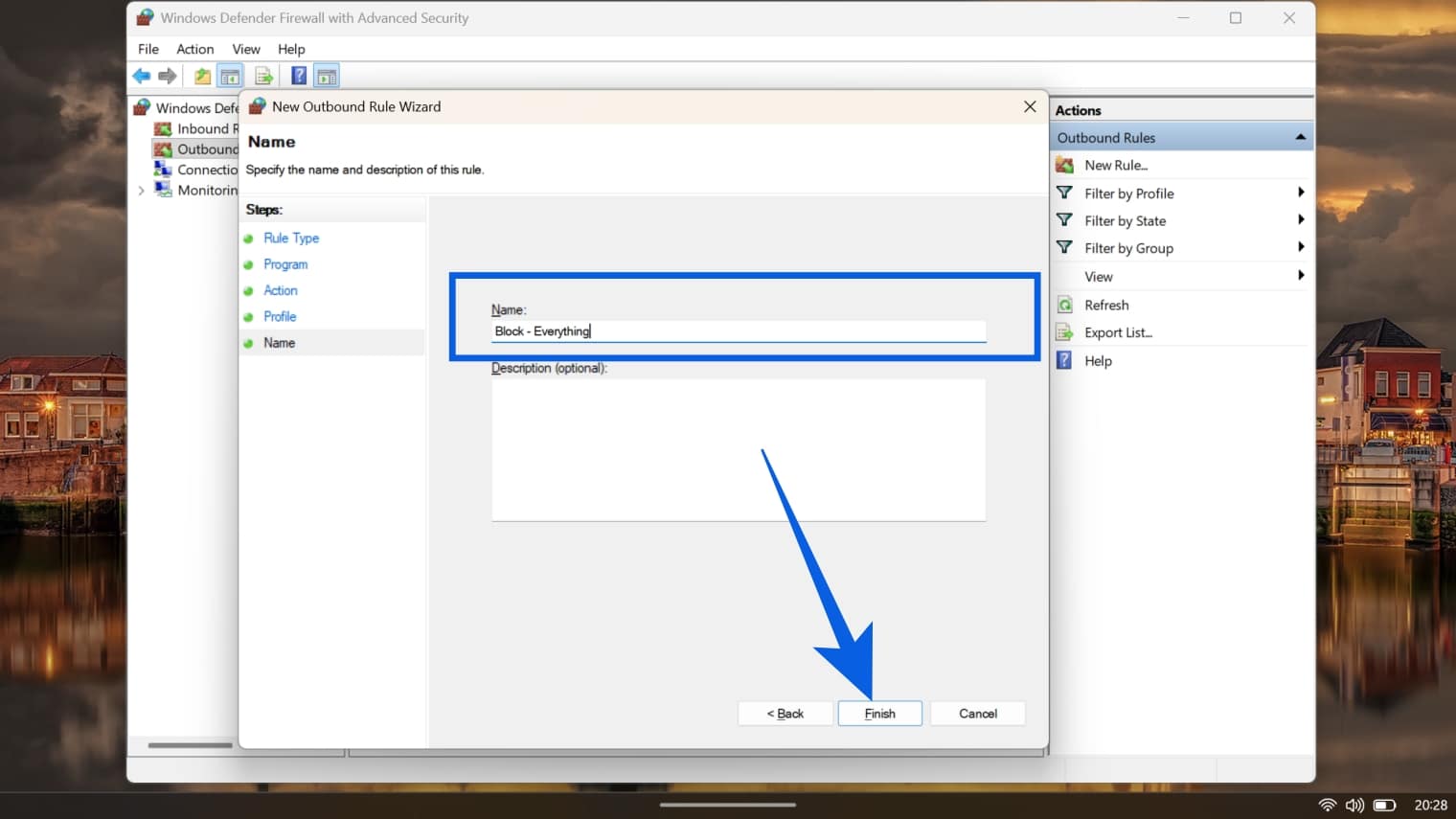The width and height of the screenshot is (1456, 819).
Task: Go to the Profile wizard step
Action: [280, 316]
